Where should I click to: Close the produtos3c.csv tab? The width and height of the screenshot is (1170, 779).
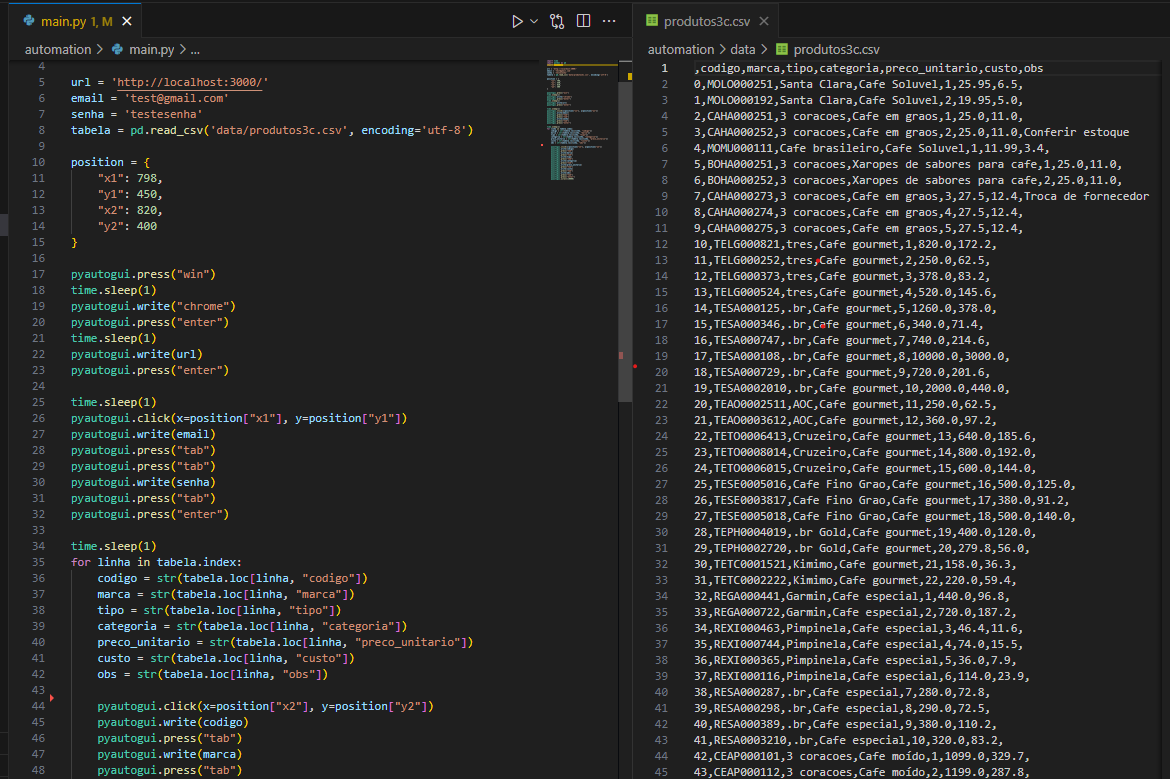tap(763, 21)
